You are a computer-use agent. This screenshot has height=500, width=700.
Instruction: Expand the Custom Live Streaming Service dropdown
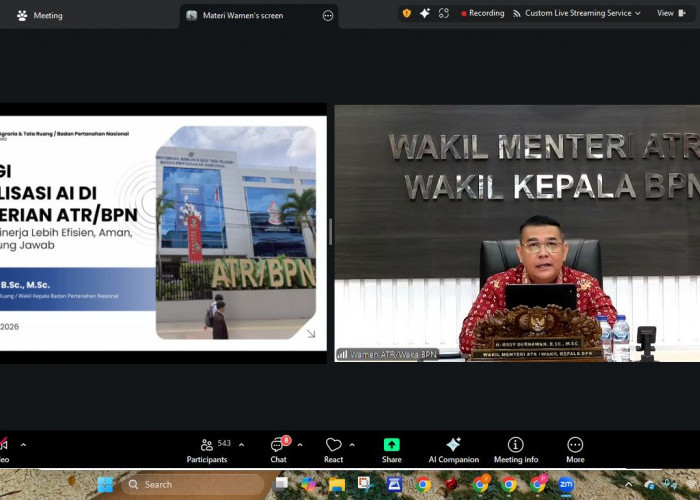(577, 13)
